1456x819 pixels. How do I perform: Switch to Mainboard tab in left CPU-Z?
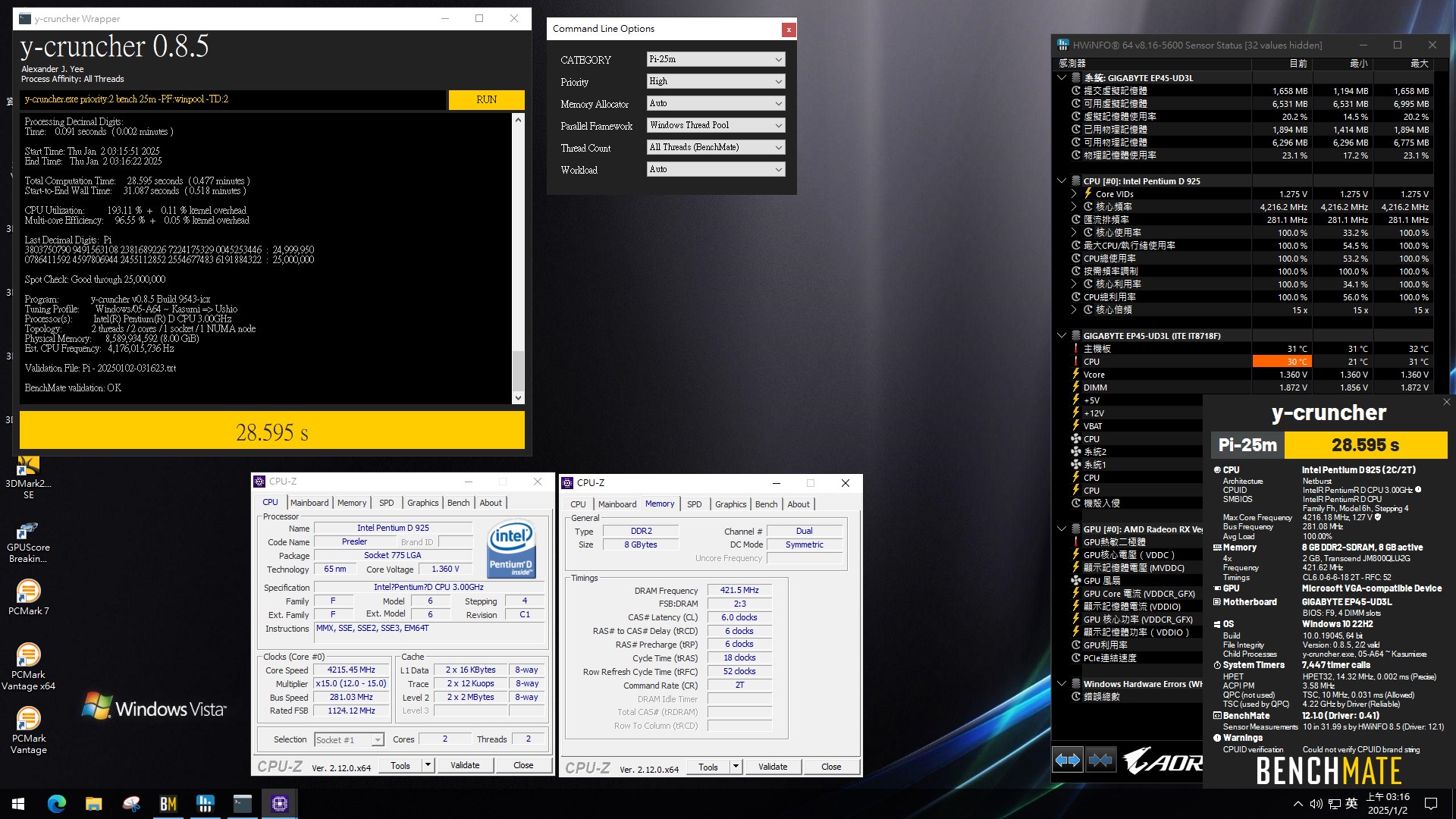[x=309, y=503]
